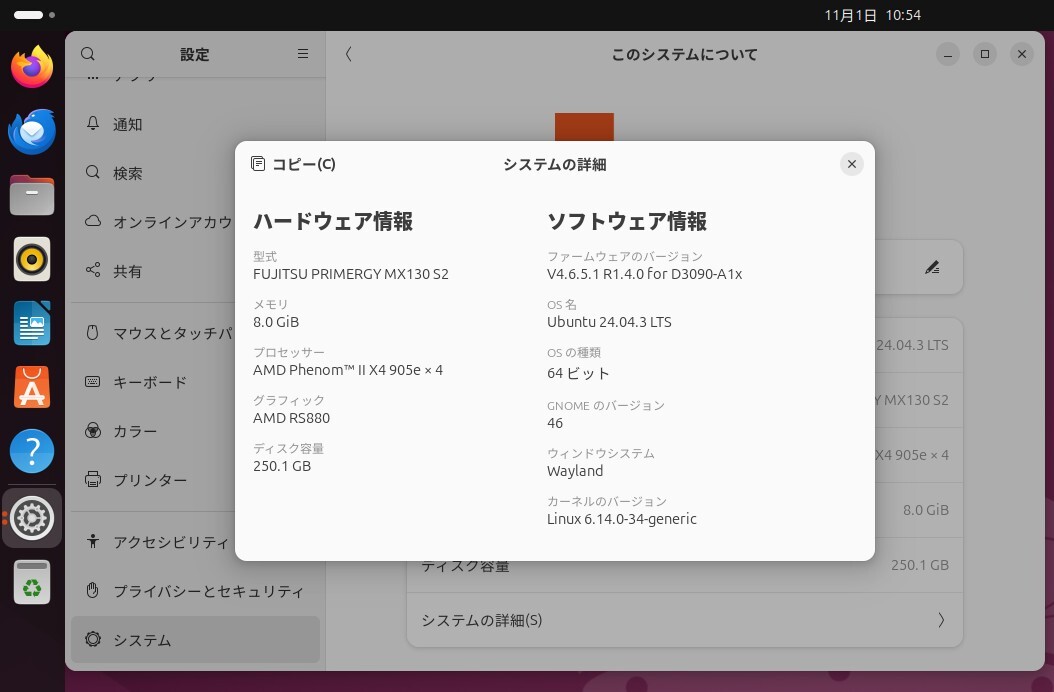The height and width of the screenshot is (692, 1054).
Task: Open the search icon in Settings sidebar
Action: [x=88, y=54]
